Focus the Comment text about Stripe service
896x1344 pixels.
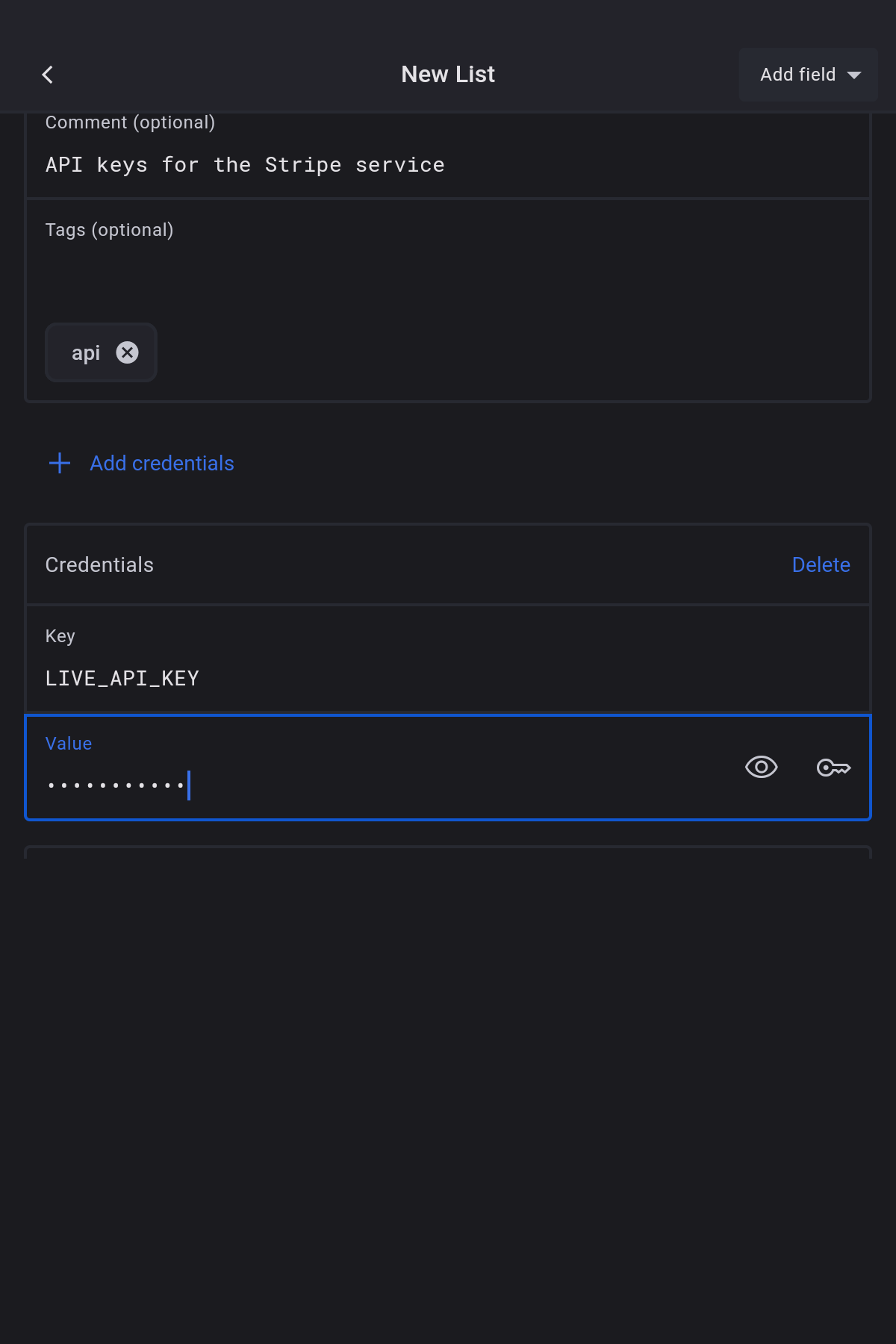[x=245, y=165]
